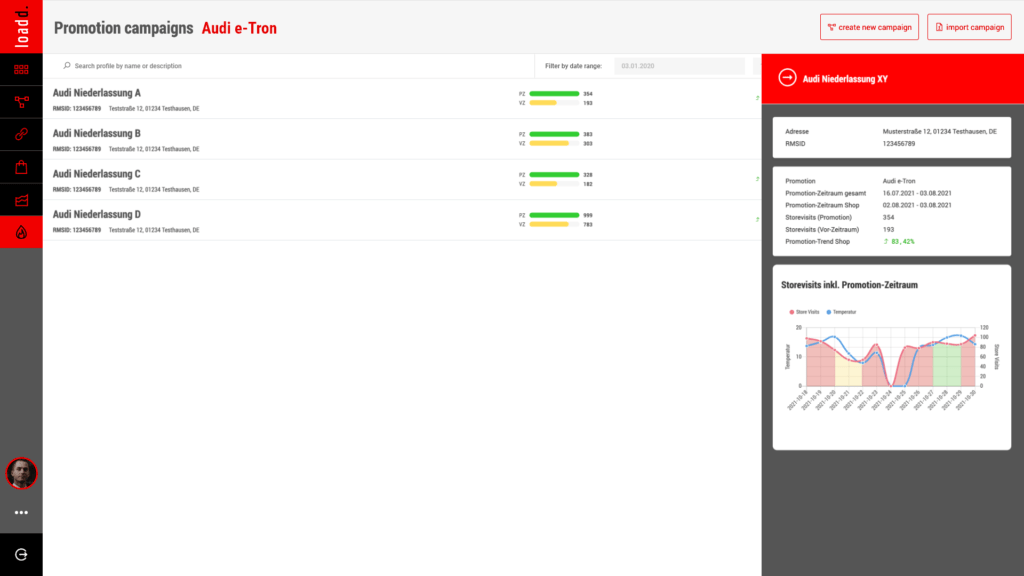
Task: Click the Promotion-Trend Shop arrow icon
Action: (886, 242)
